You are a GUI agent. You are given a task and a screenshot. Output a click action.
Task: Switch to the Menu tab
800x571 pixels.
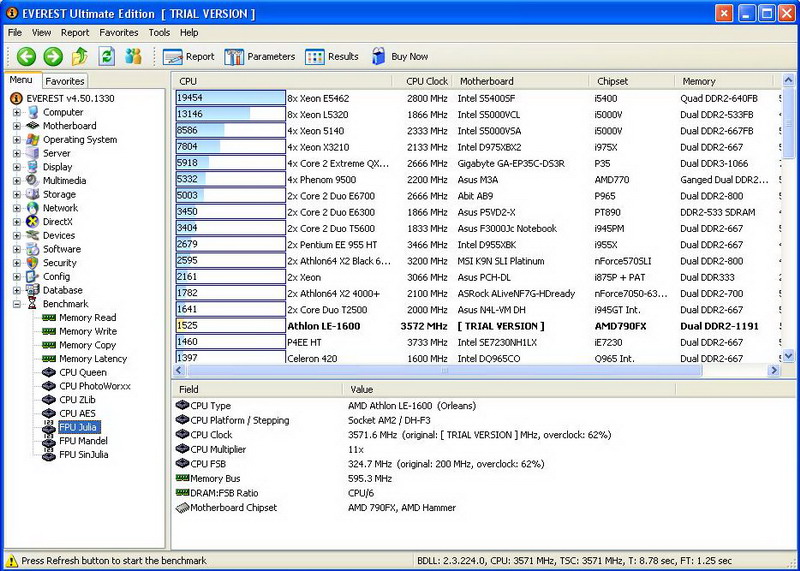click(21, 80)
